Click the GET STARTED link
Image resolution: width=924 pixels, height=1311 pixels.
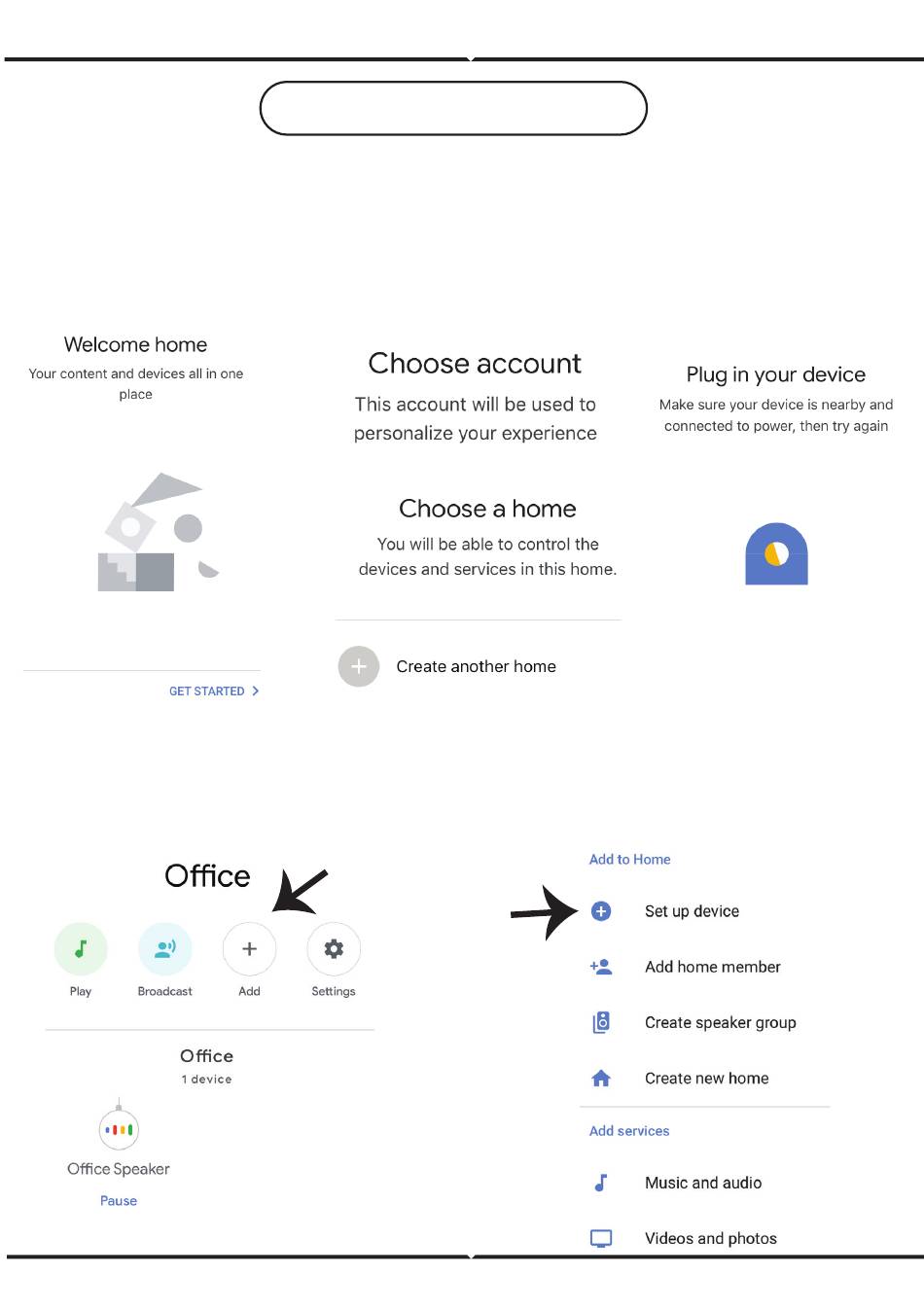pyautogui.click(x=206, y=691)
